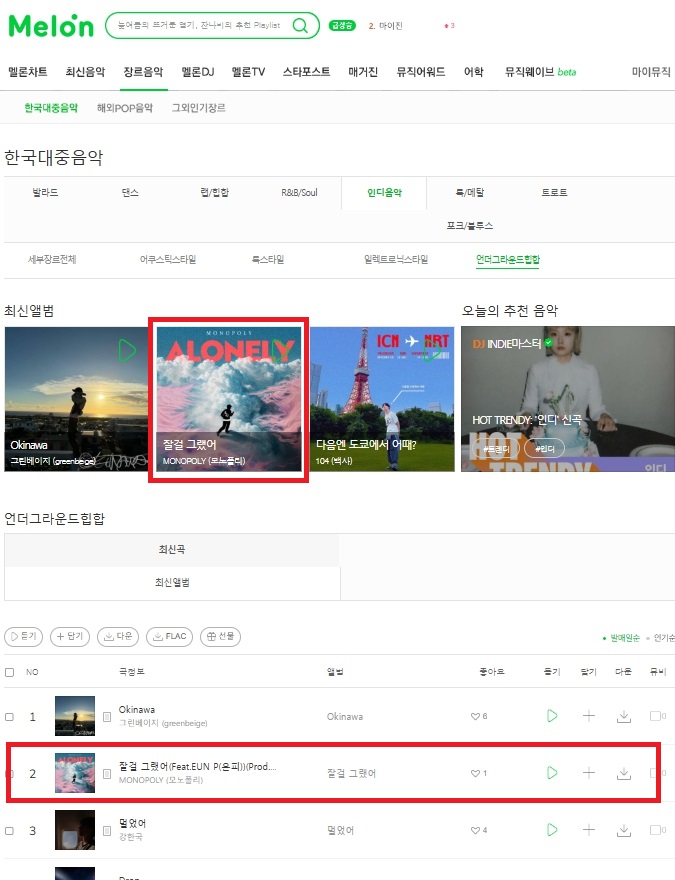Select 어쿠스틱스타일 sub-genre

click(x=168, y=259)
